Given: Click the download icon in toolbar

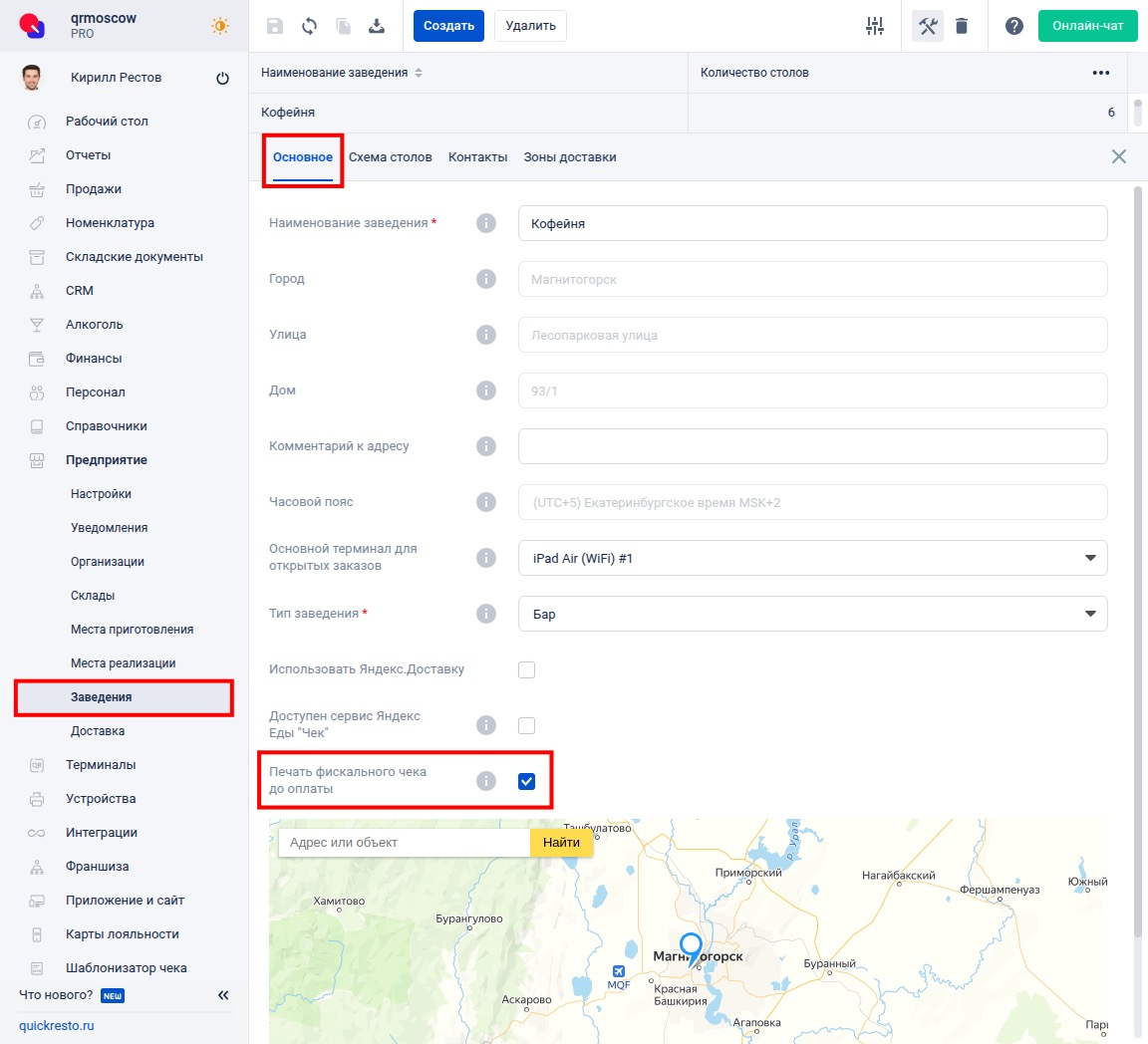Looking at the screenshot, I should 377,26.
